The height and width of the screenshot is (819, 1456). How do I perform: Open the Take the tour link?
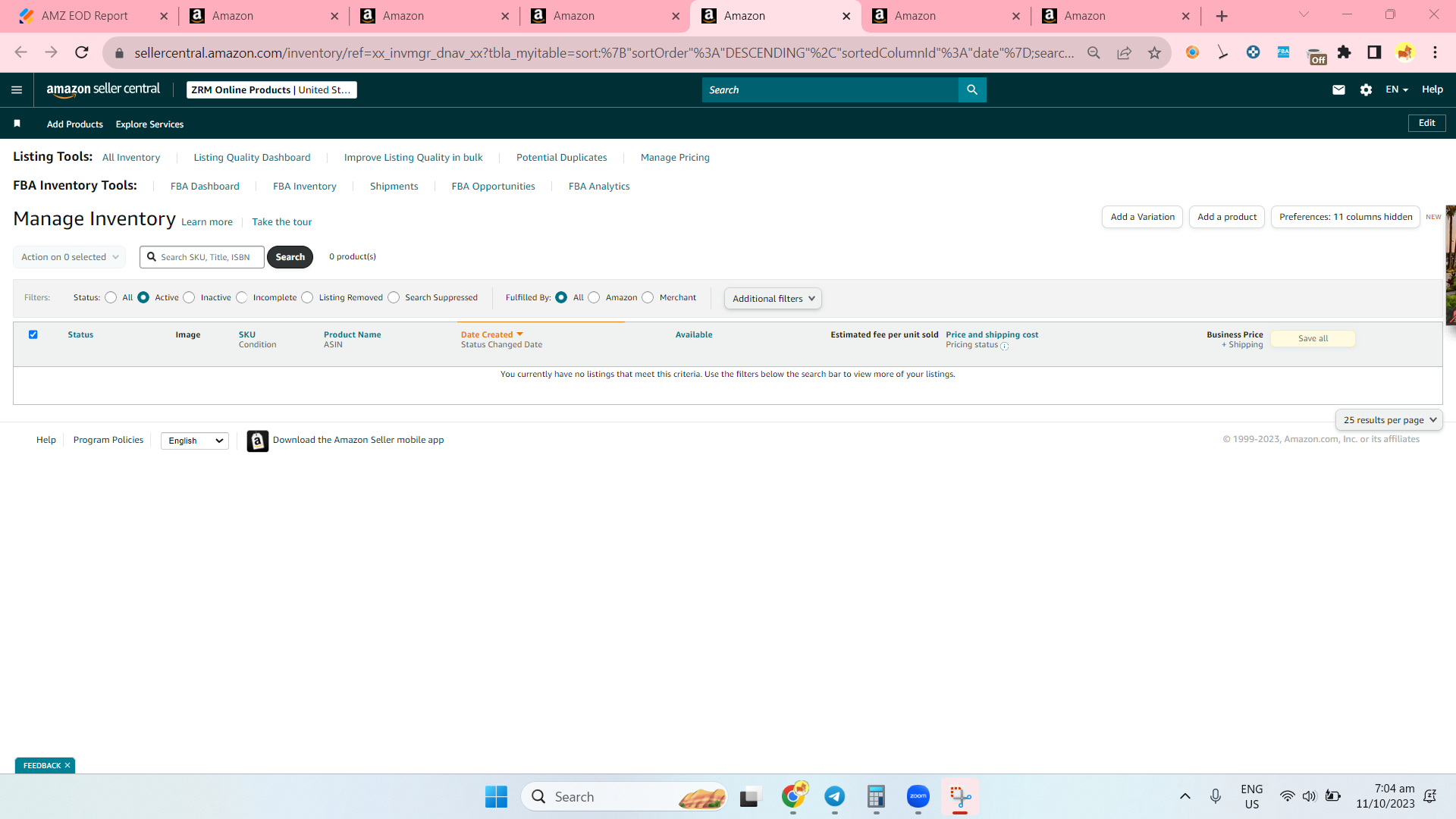(281, 222)
